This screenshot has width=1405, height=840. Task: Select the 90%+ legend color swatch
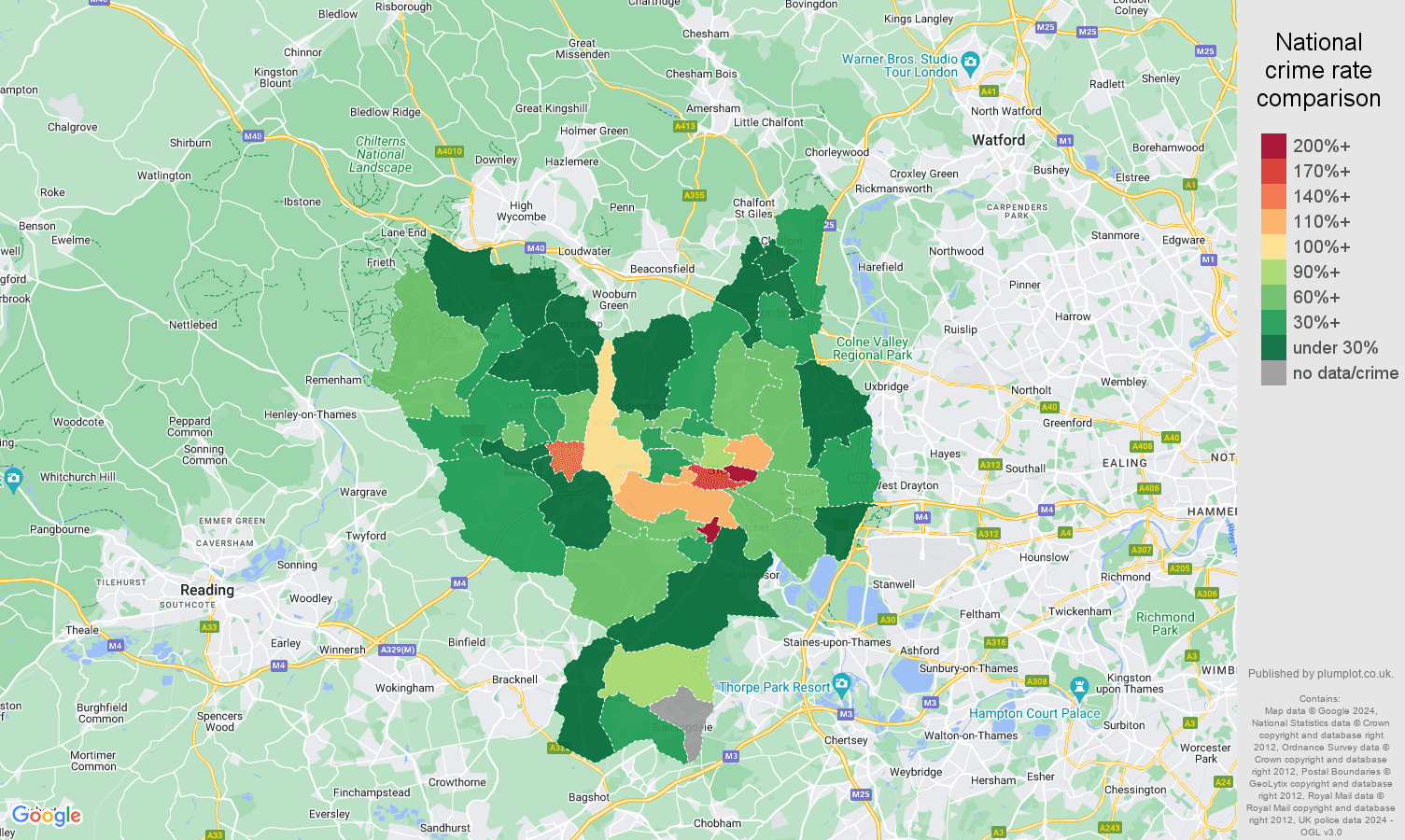pos(1273,272)
